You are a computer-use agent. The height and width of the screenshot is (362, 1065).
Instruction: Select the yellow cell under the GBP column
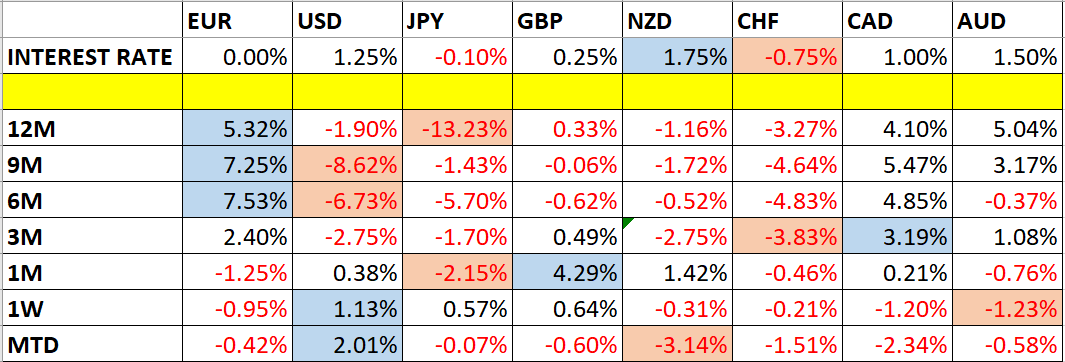(567, 92)
